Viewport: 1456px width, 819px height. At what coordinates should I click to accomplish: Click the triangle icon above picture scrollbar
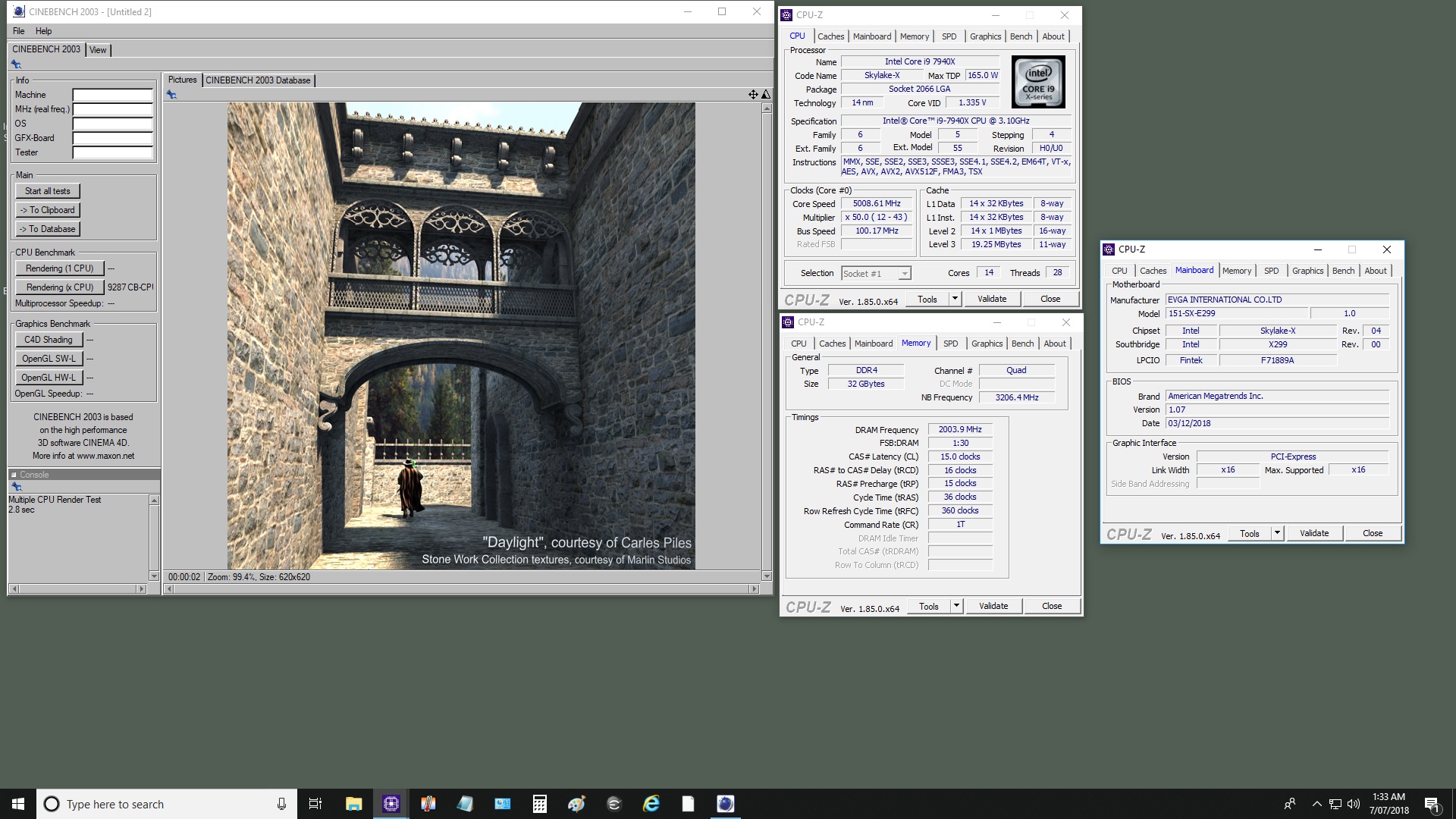click(x=766, y=95)
